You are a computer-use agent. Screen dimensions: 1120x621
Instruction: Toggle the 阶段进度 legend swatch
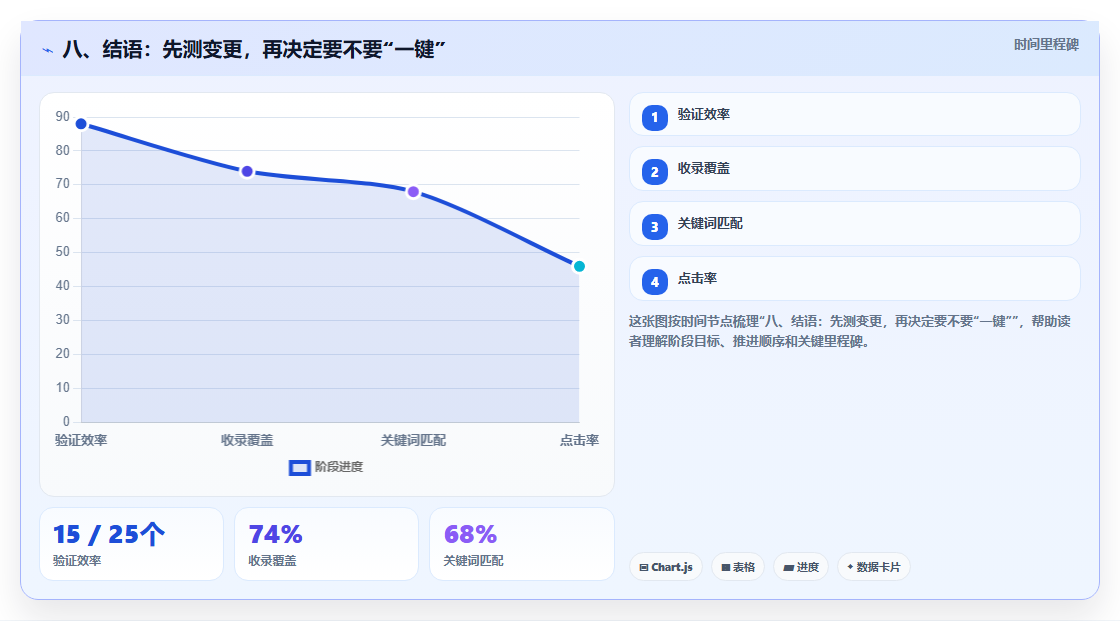pos(299,468)
